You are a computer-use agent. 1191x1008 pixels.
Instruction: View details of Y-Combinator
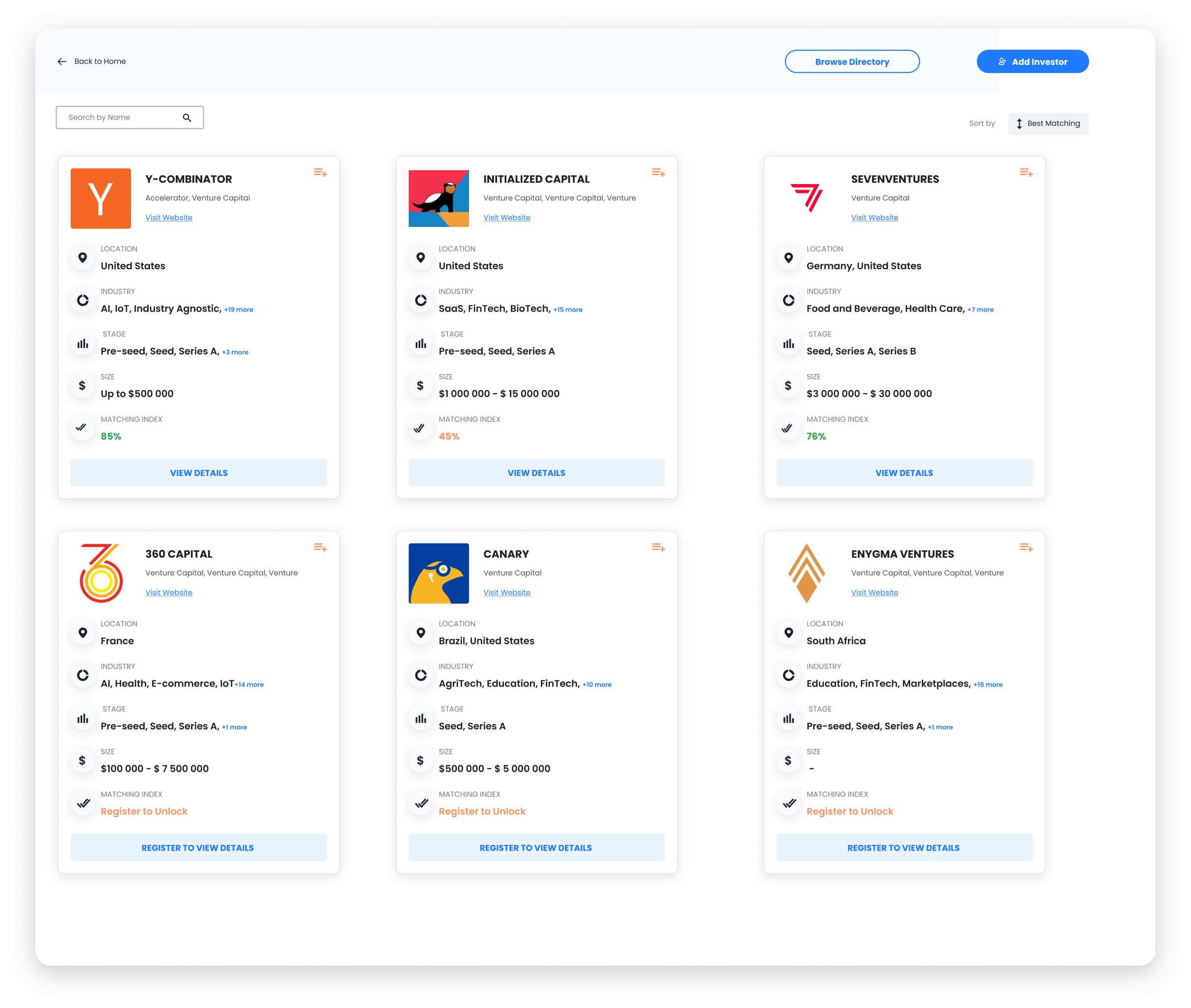pyautogui.click(x=199, y=473)
